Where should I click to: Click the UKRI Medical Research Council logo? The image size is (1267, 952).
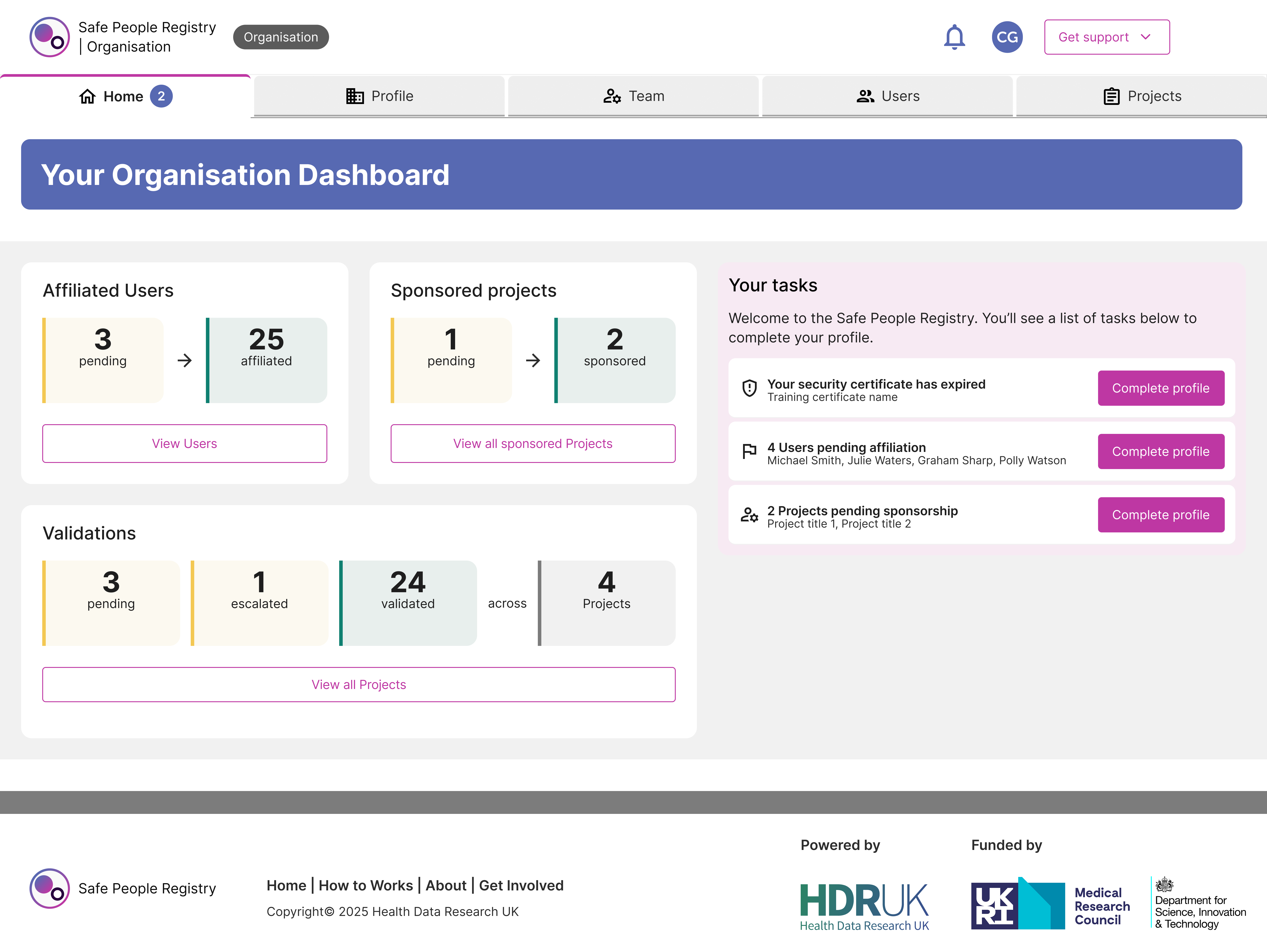click(x=1051, y=903)
